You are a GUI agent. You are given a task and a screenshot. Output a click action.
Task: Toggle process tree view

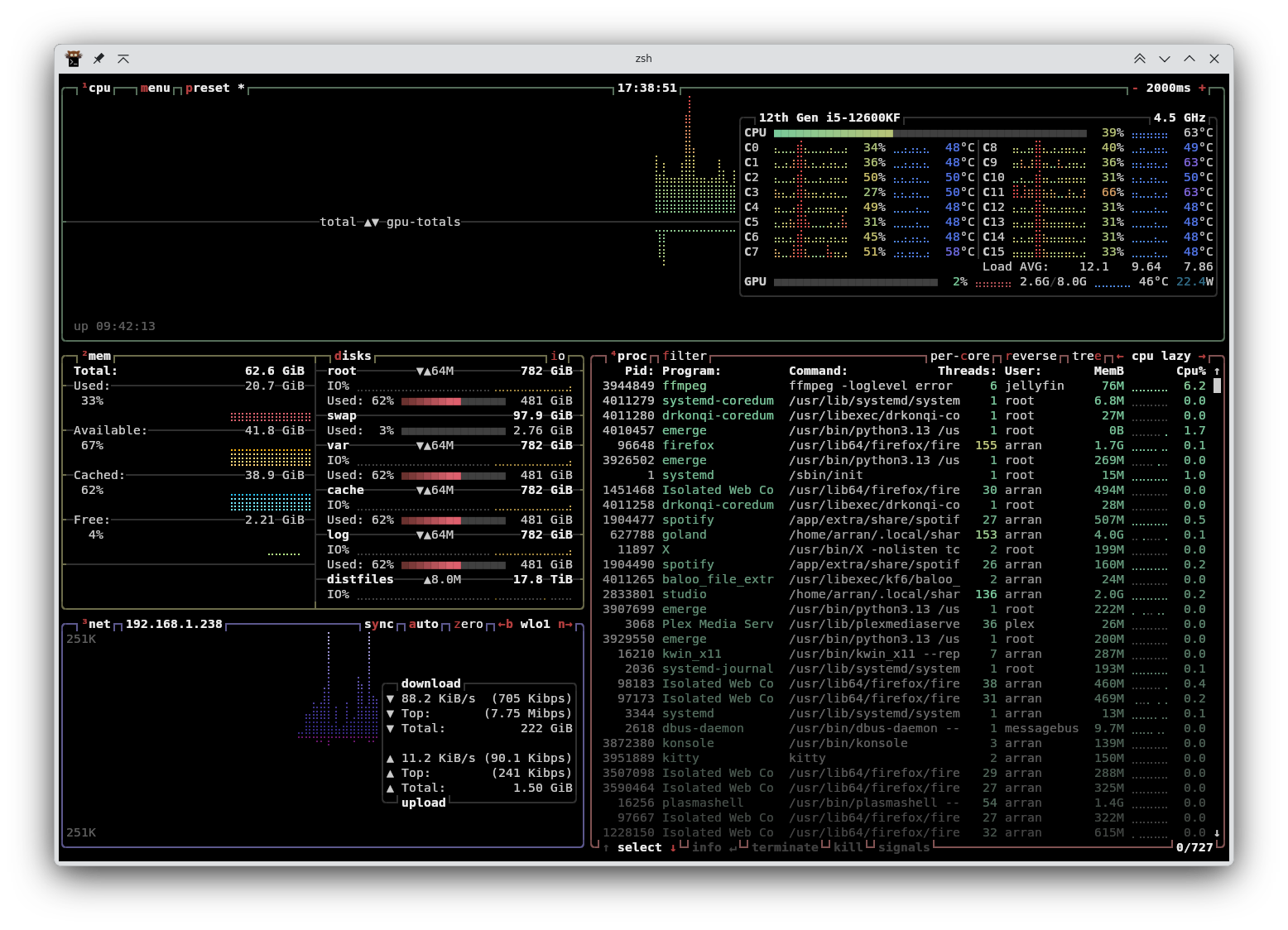point(1087,357)
